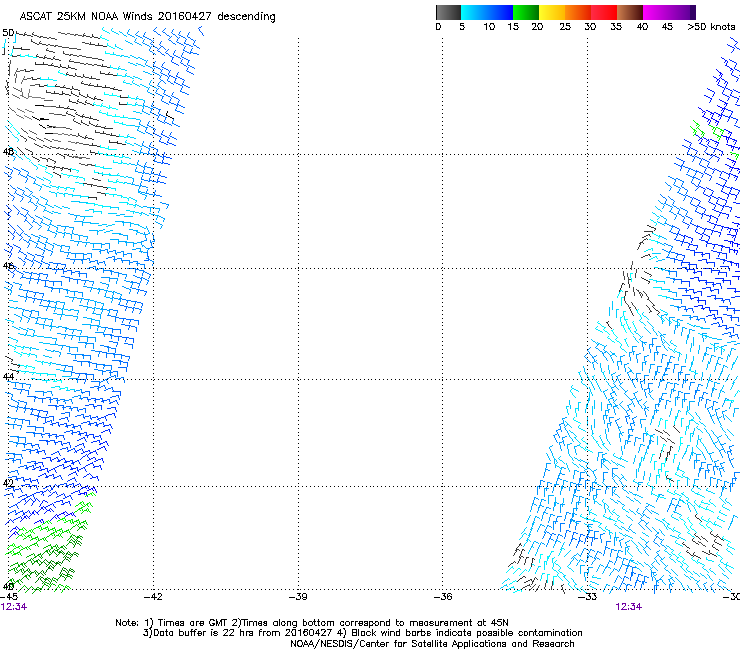The height and width of the screenshot is (650, 740).
Task: Click the latitude label '50'
Action: pyautogui.click(x=8, y=33)
